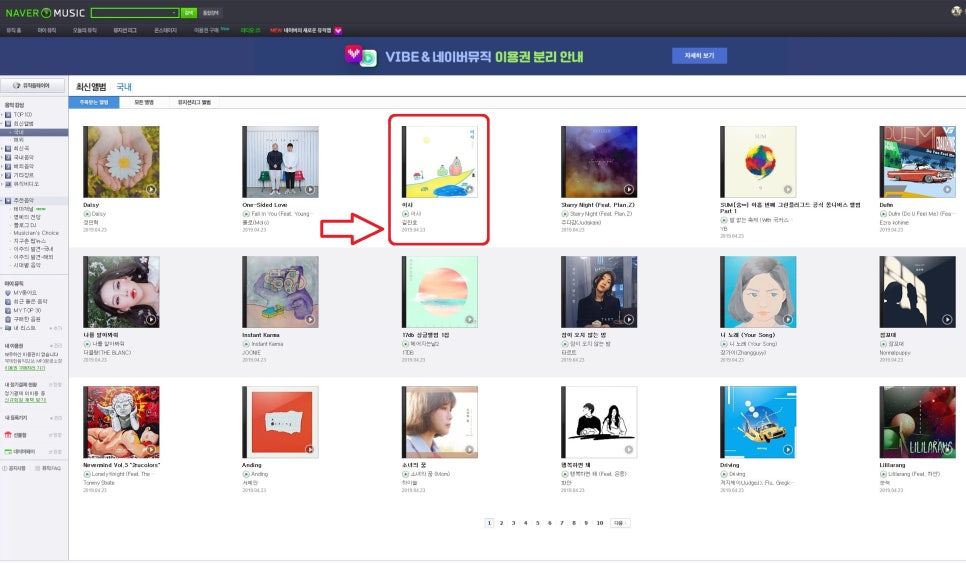966x563 pixels.
Task: Click the Naver Music logo play icon
Action: [46, 13]
